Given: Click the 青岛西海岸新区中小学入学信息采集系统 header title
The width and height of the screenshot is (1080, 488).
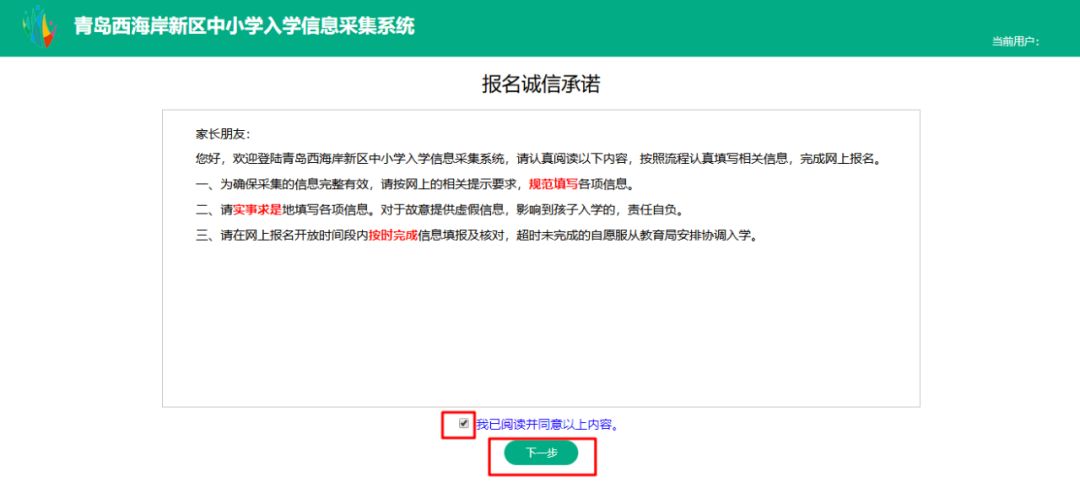Looking at the screenshot, I should click(x=245, y=26).
